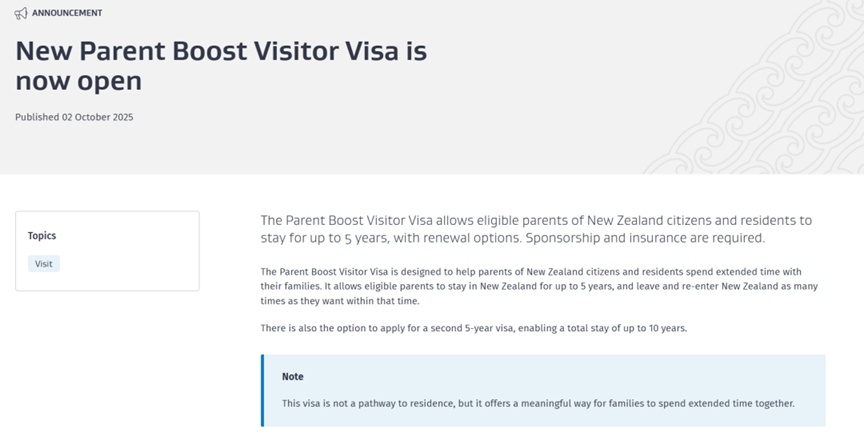Click the 'with renewal options' phrase in the intro
Viewport: 864px width, 441px height.
click(x=447, y=239)
